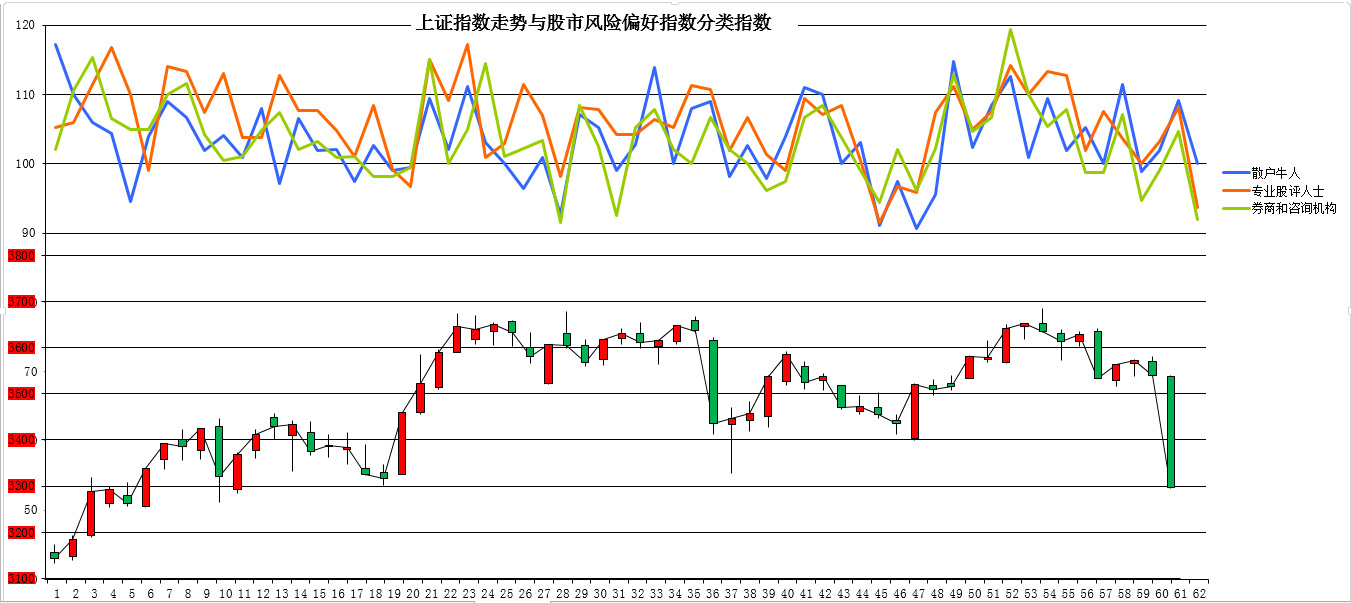Select the red-highlighted 3500 price label
The height and width of the screenshot is (603, 1351).
21,394
